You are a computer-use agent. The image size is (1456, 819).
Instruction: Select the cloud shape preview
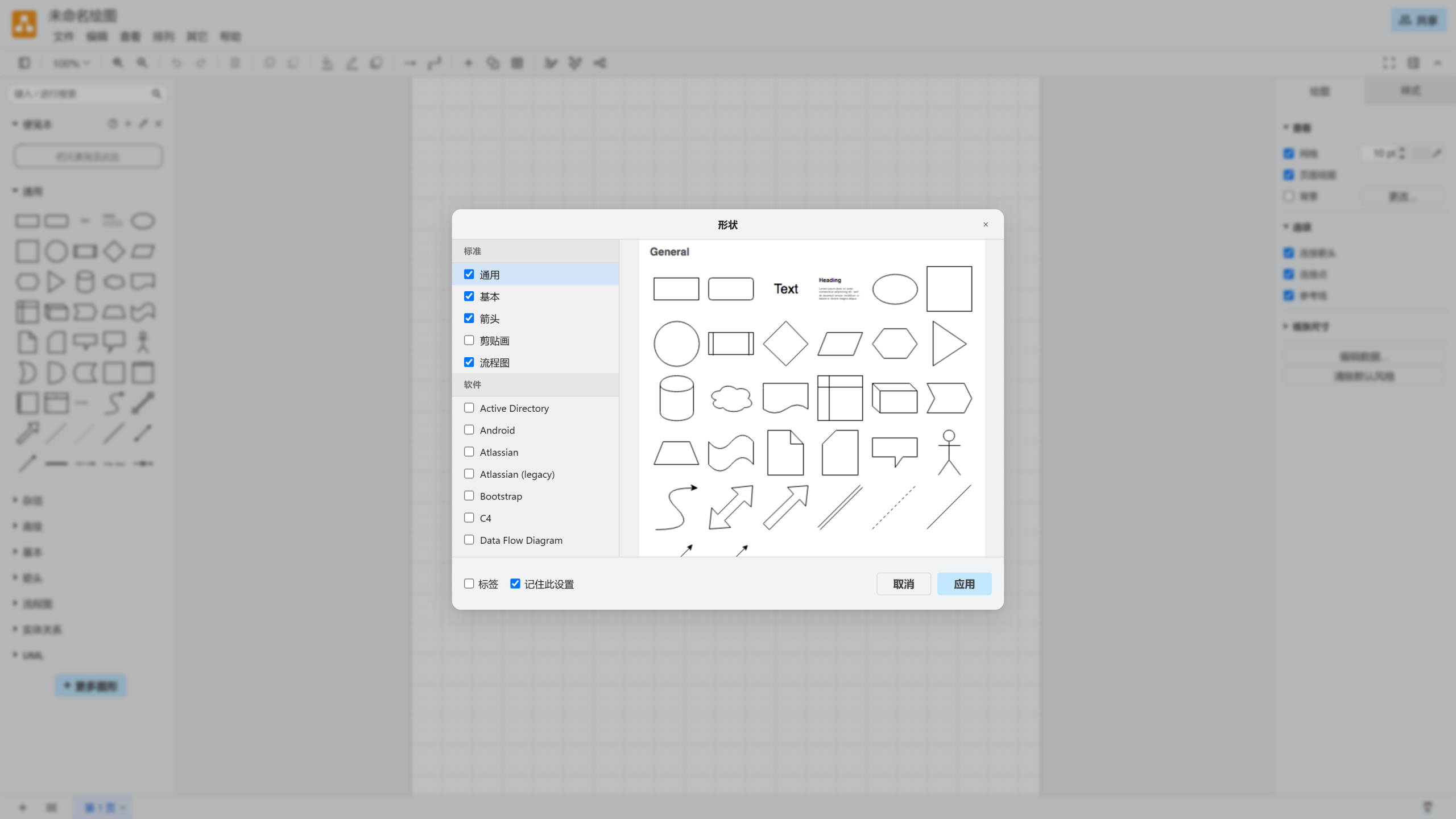click(x=731, y=398)
